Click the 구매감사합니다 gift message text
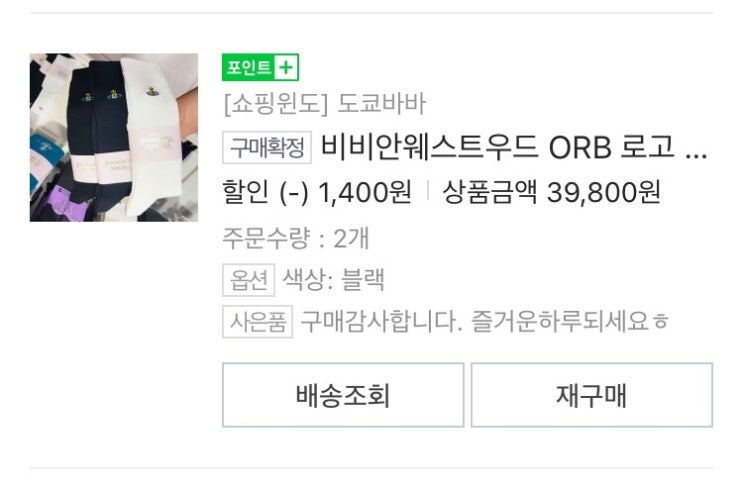 (x=484, y=321)
